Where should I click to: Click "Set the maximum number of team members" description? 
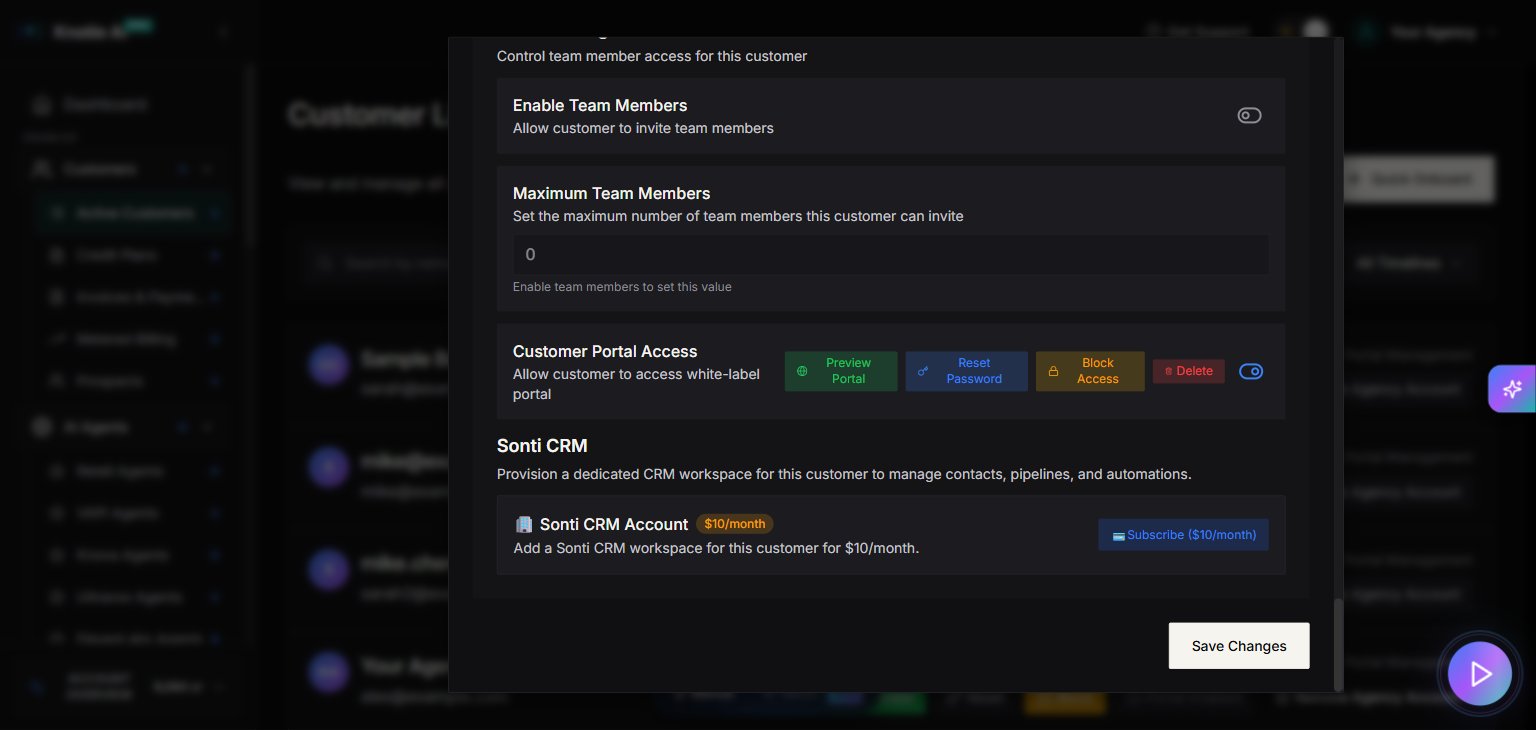(x=738, y=216)
